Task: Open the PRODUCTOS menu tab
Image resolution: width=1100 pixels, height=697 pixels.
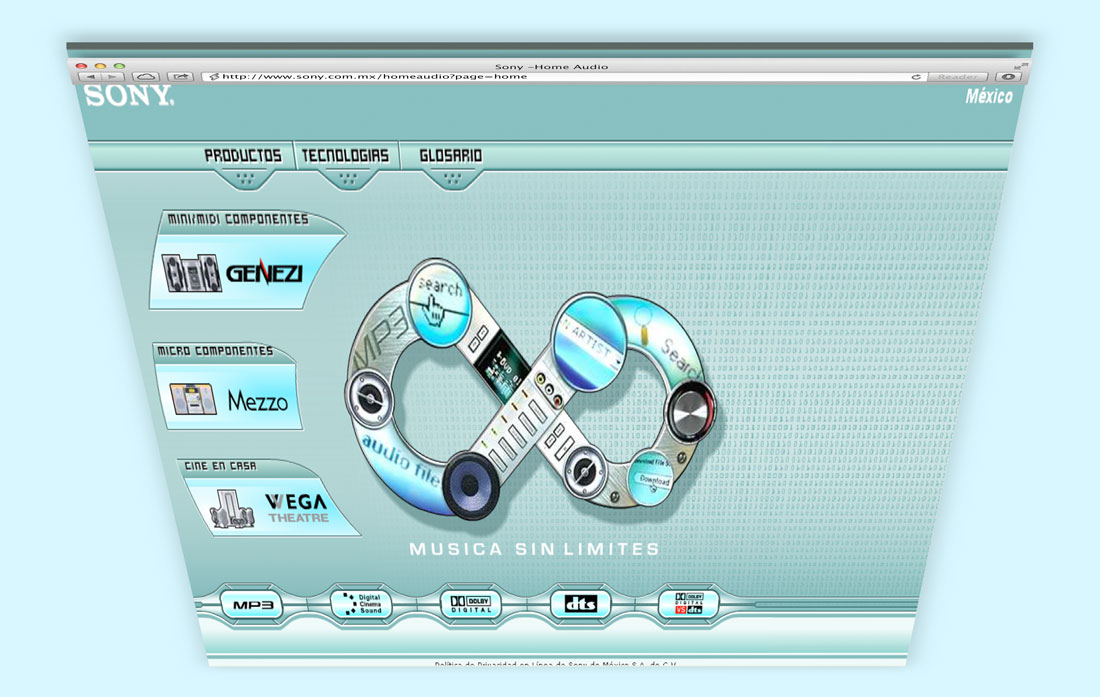Action: point(243,156)
